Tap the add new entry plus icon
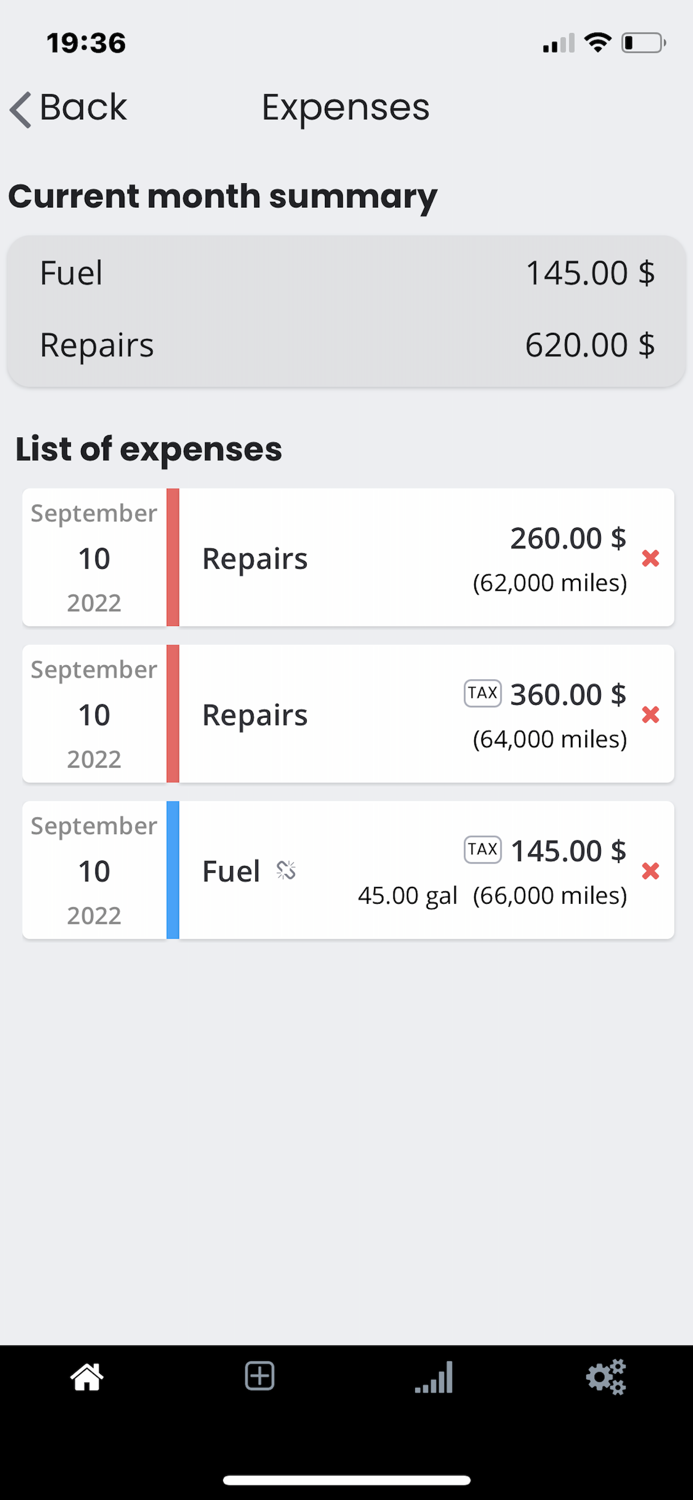693x1500 pixels. pyautogui.click(x=259, y=1376)
